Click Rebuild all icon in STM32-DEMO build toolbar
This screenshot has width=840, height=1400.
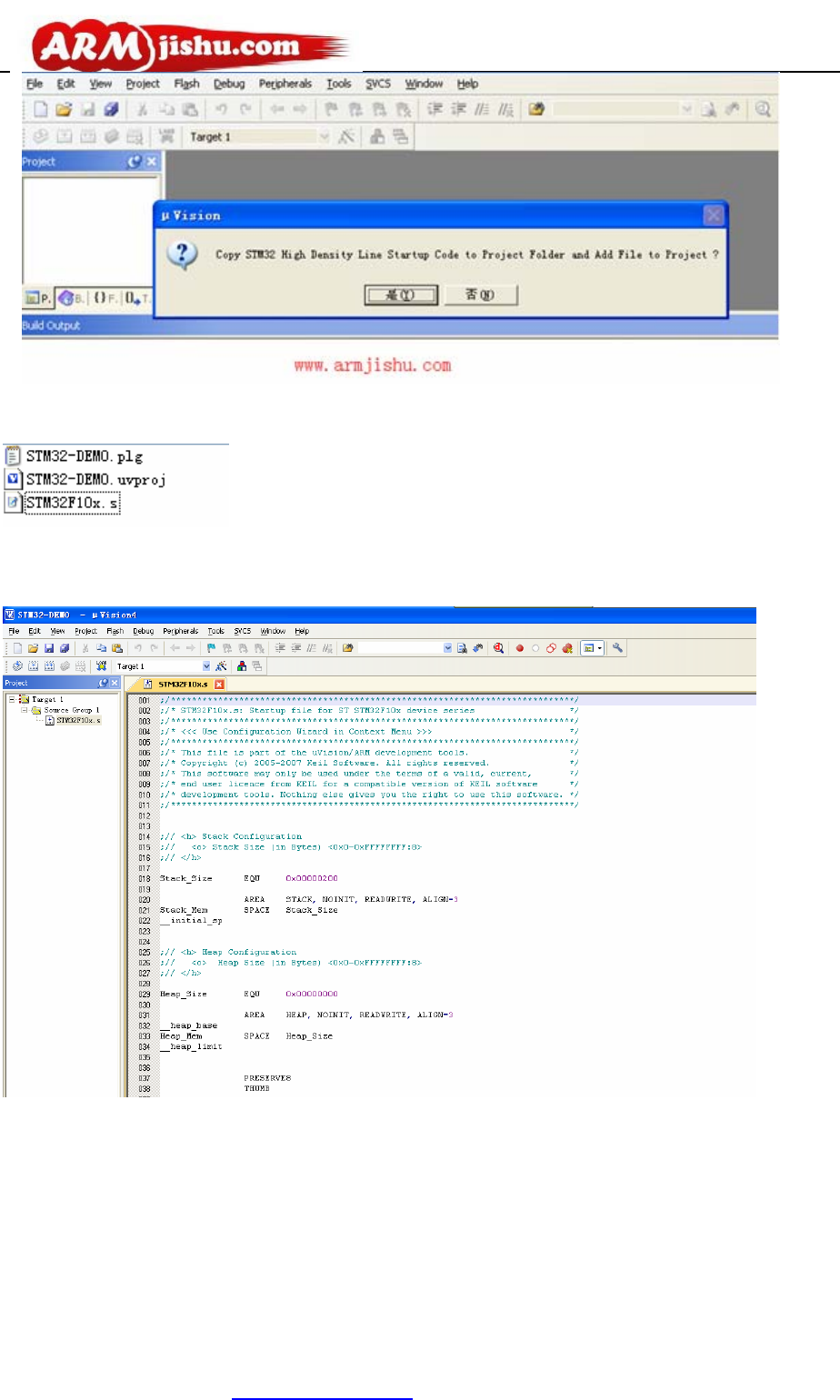coord(48,666)
